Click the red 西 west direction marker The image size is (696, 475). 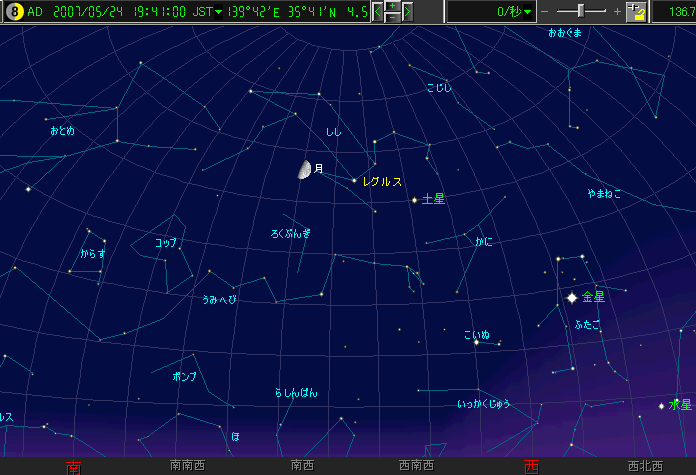531,466
